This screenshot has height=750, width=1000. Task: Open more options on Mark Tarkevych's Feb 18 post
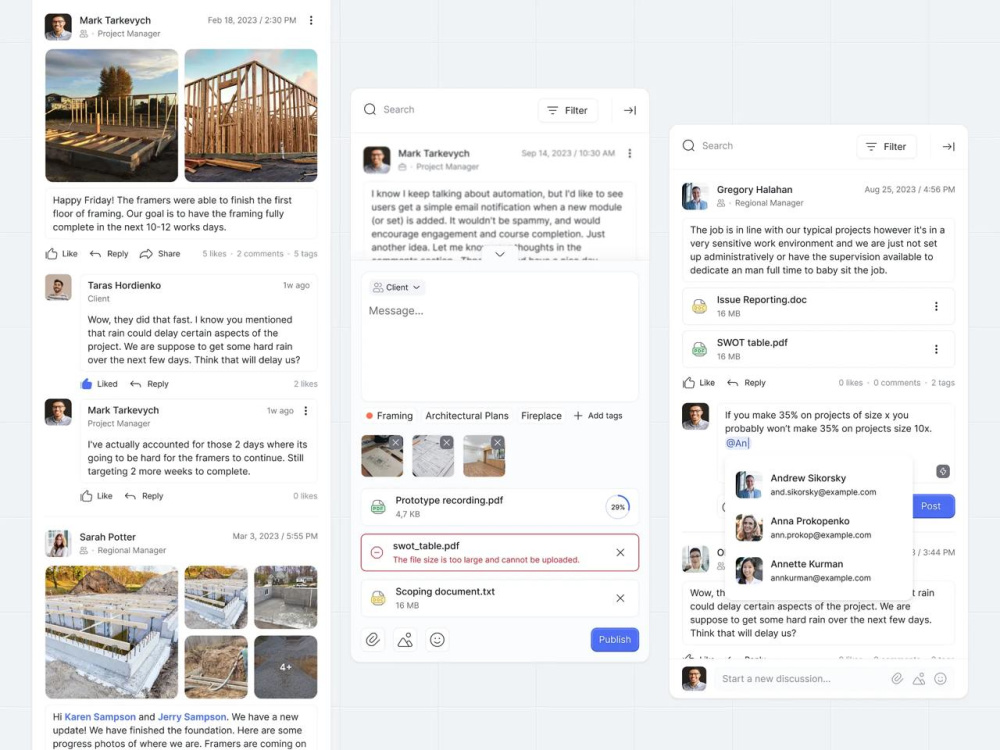pyautogui.click(x=311, y=20)
